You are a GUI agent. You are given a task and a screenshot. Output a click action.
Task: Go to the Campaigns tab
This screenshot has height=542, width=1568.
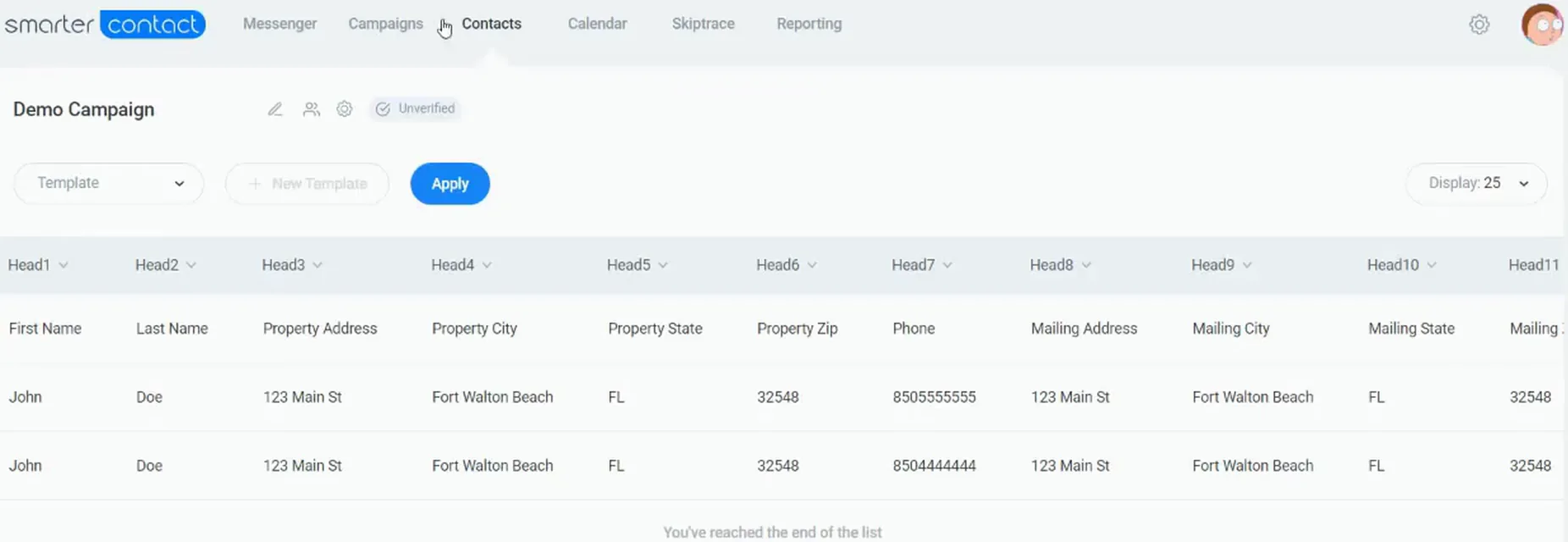[x=385, y=24]
